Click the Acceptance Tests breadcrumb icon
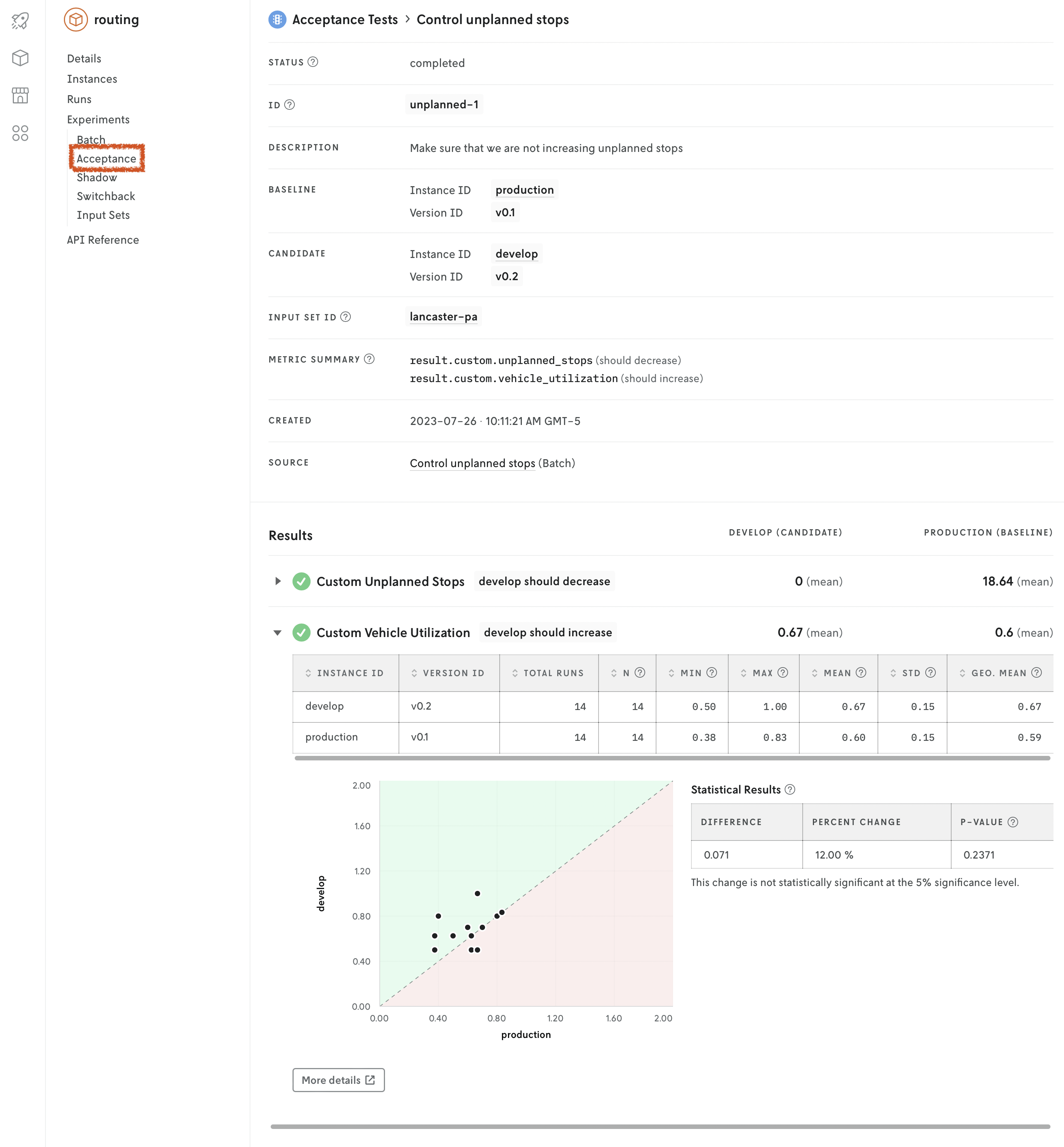Image resolution: width=1064 pixels, height=1147 pixels. click(x=277, y=20)
